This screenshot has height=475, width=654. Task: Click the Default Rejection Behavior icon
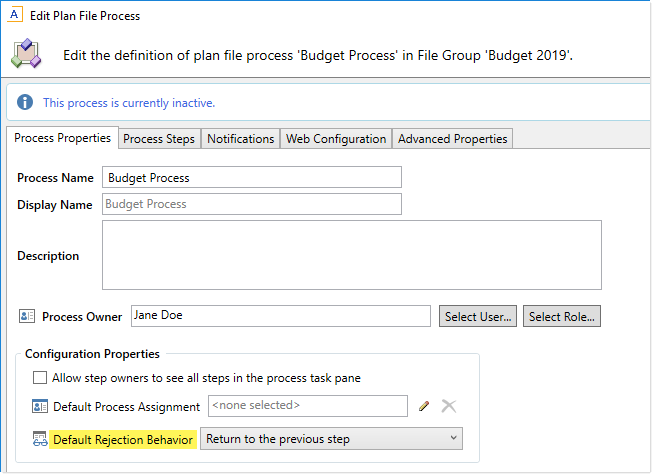coord(40,439)
